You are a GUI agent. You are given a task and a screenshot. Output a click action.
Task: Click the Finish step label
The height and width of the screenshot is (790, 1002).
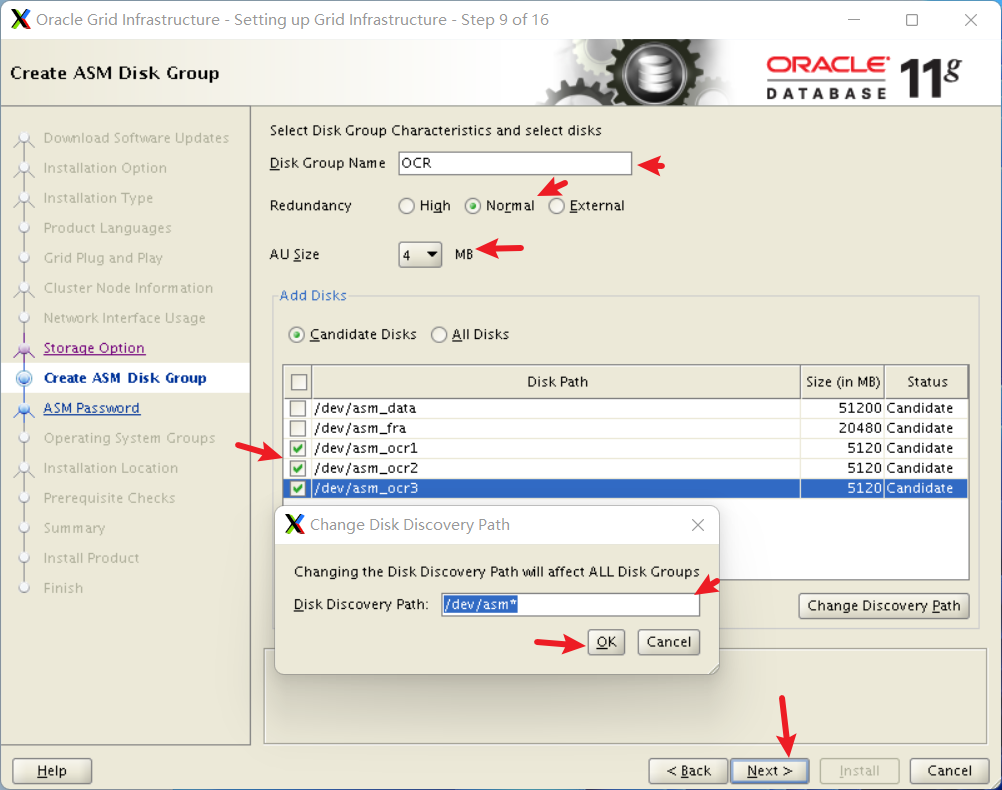pyautogui.click(x=63, y=589)
